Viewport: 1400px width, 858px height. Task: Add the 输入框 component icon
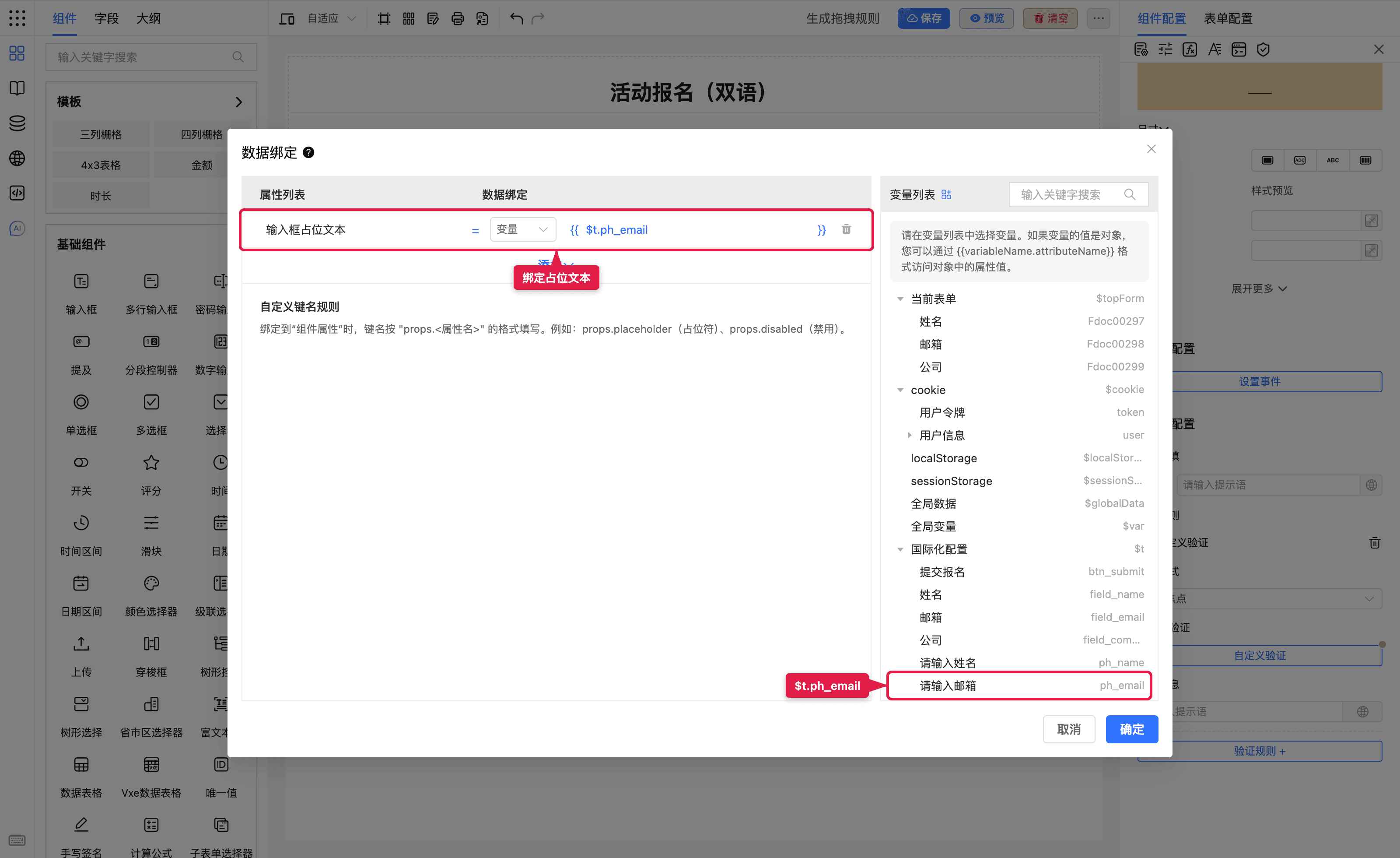(x=81, y=281)
